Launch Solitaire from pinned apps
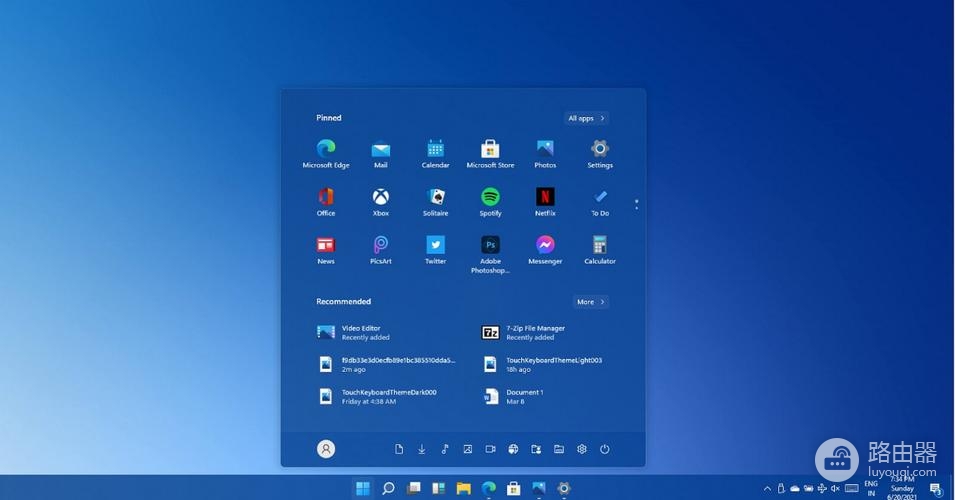The height and width of the screenshot is (500, 955). tap(435, 197)
